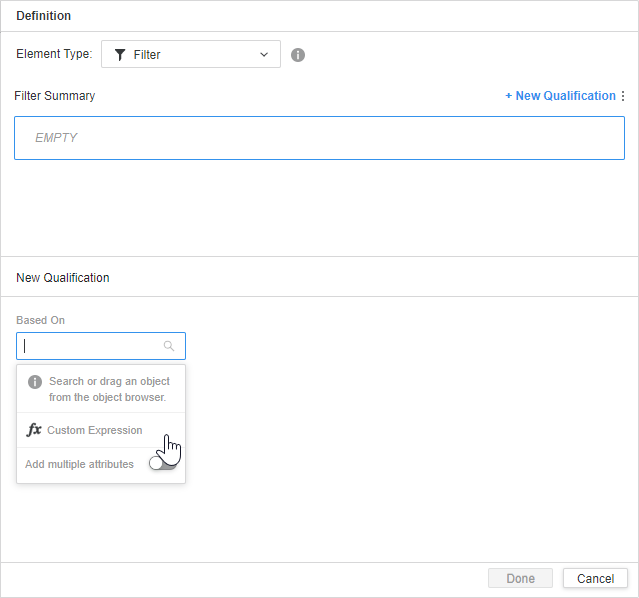639x598 pixels.
Task: Expand the Element Type chevron arrow
Action: [264, 55]
